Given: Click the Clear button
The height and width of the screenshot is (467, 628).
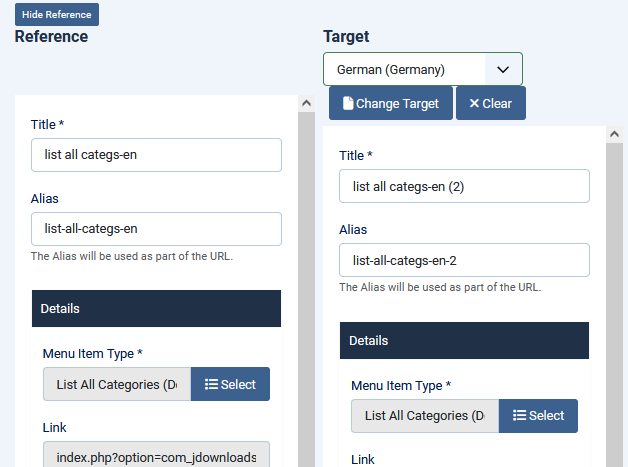Looking at the screenshot, I should 491,103.
